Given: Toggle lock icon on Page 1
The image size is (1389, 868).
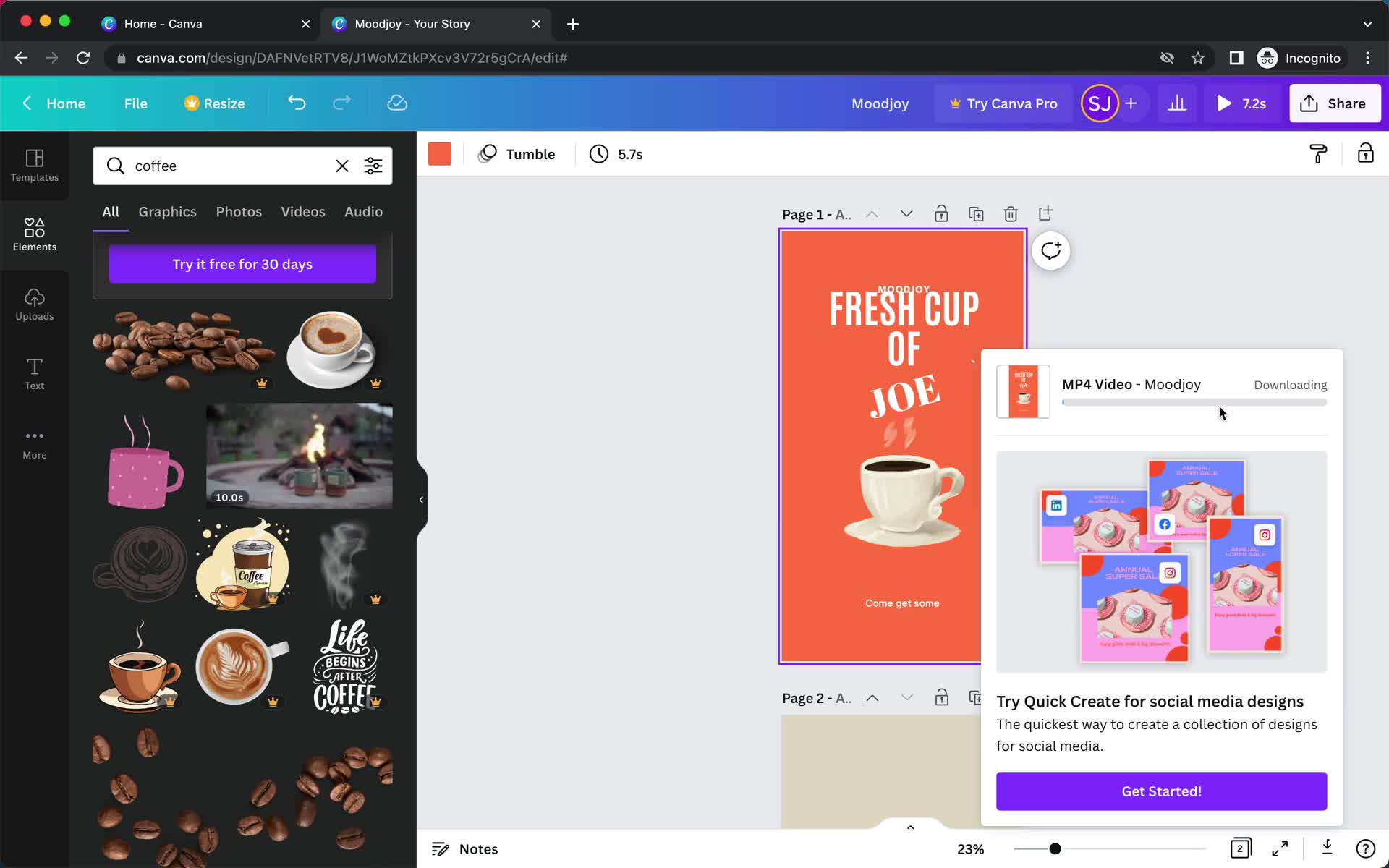Looking at the screenshot, I should click(941, 214).
